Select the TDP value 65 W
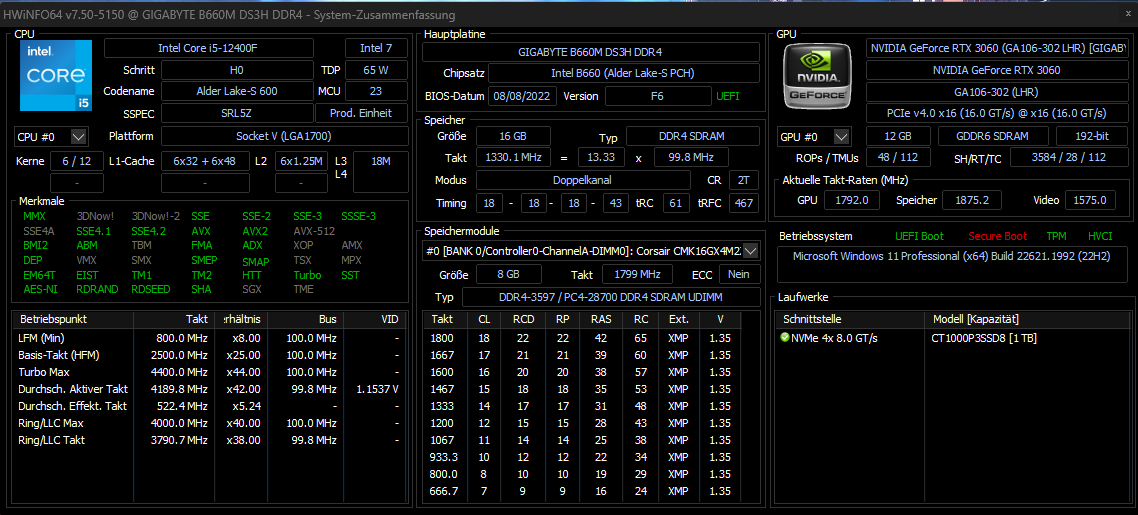Viewport: 1138px width, 515px height. pos(376,70)
